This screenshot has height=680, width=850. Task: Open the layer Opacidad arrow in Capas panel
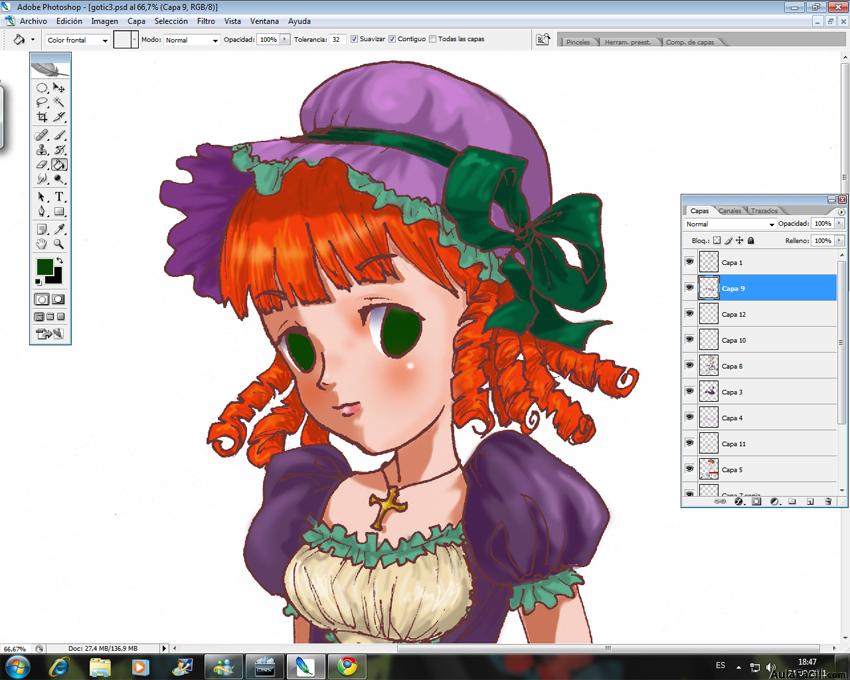point(839,223)
